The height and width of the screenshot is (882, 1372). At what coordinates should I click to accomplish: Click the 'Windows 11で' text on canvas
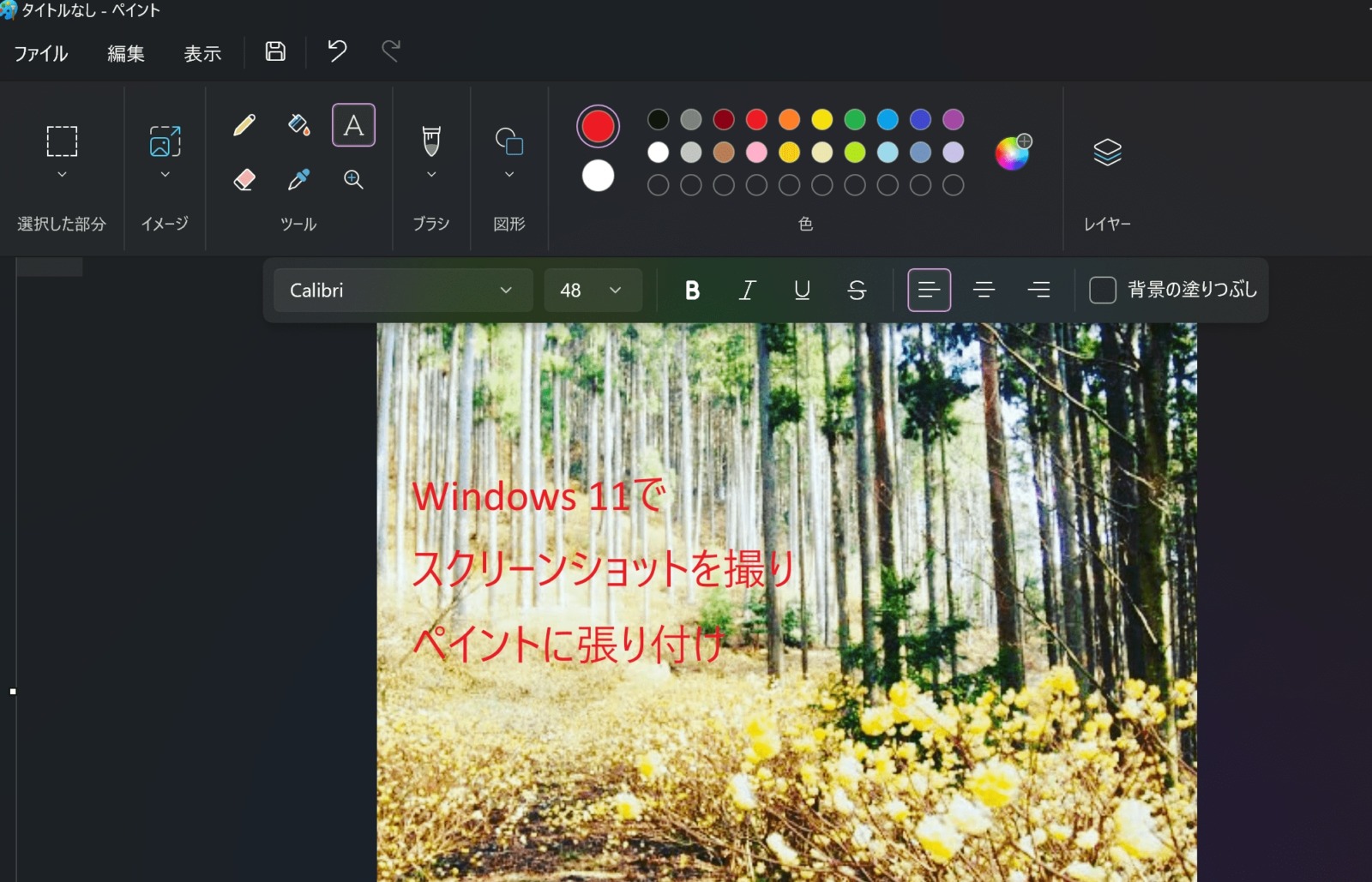[x=539, y=496]
